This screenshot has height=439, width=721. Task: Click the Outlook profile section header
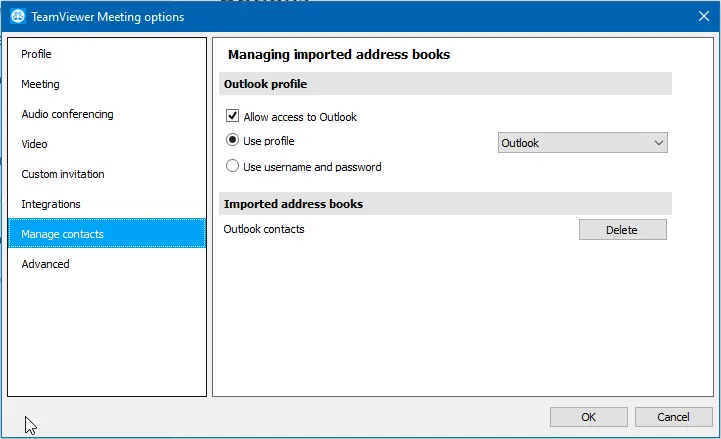[445, 84]
